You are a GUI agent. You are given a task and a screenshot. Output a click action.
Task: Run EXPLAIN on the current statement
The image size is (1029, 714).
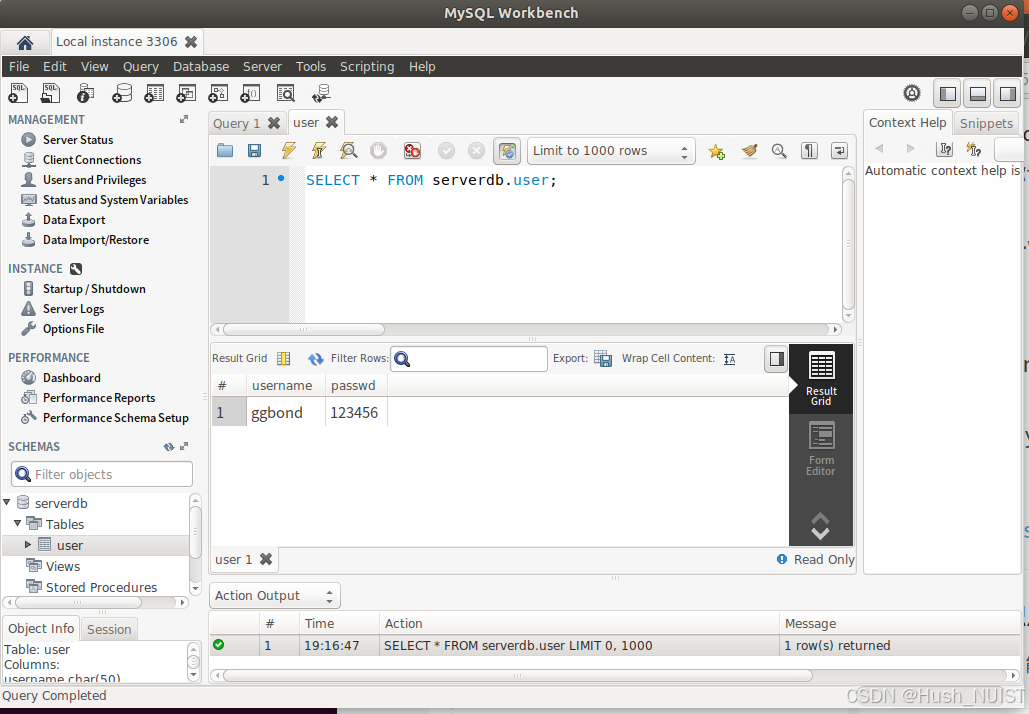click(348, 151)
